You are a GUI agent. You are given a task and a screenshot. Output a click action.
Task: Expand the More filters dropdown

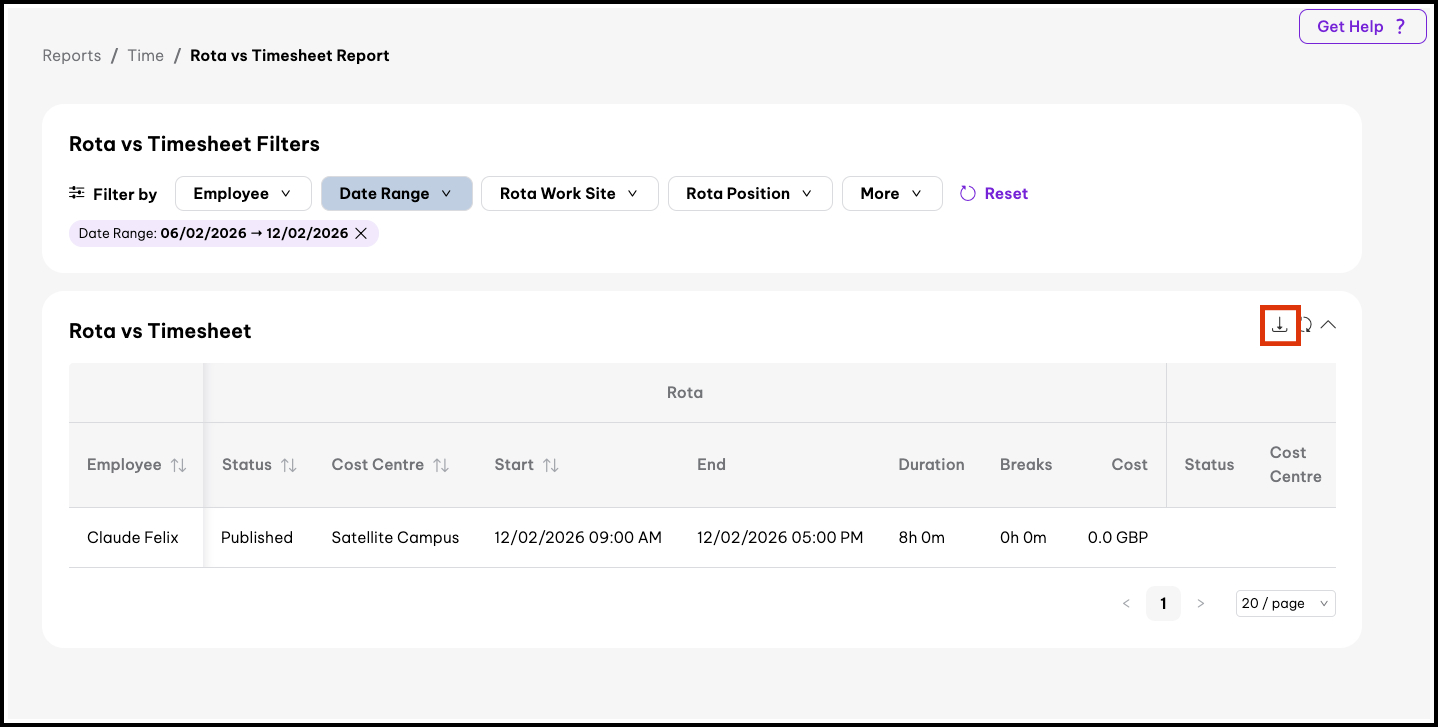(x=891, y=194)
